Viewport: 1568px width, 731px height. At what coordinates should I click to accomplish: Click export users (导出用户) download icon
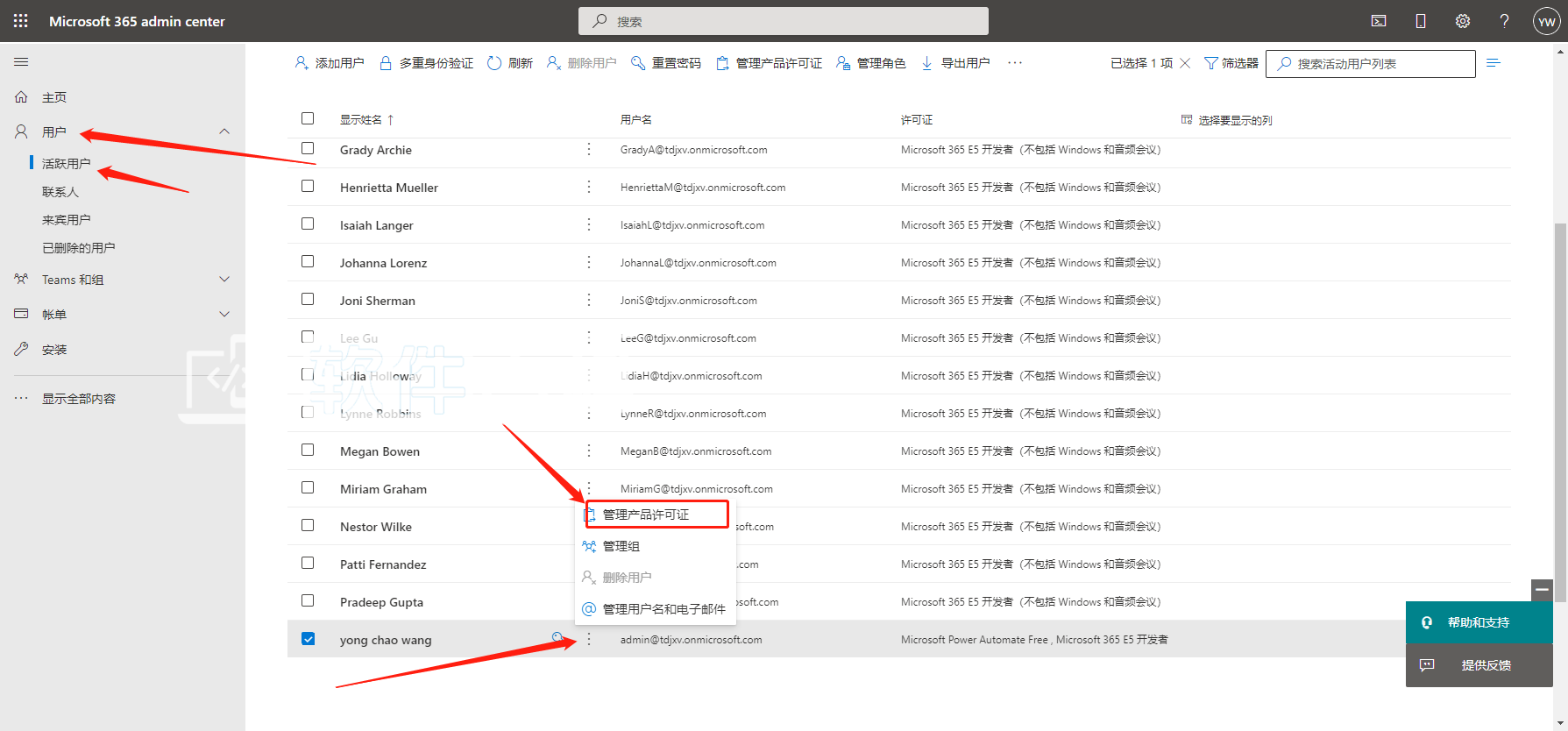point(926,63)
